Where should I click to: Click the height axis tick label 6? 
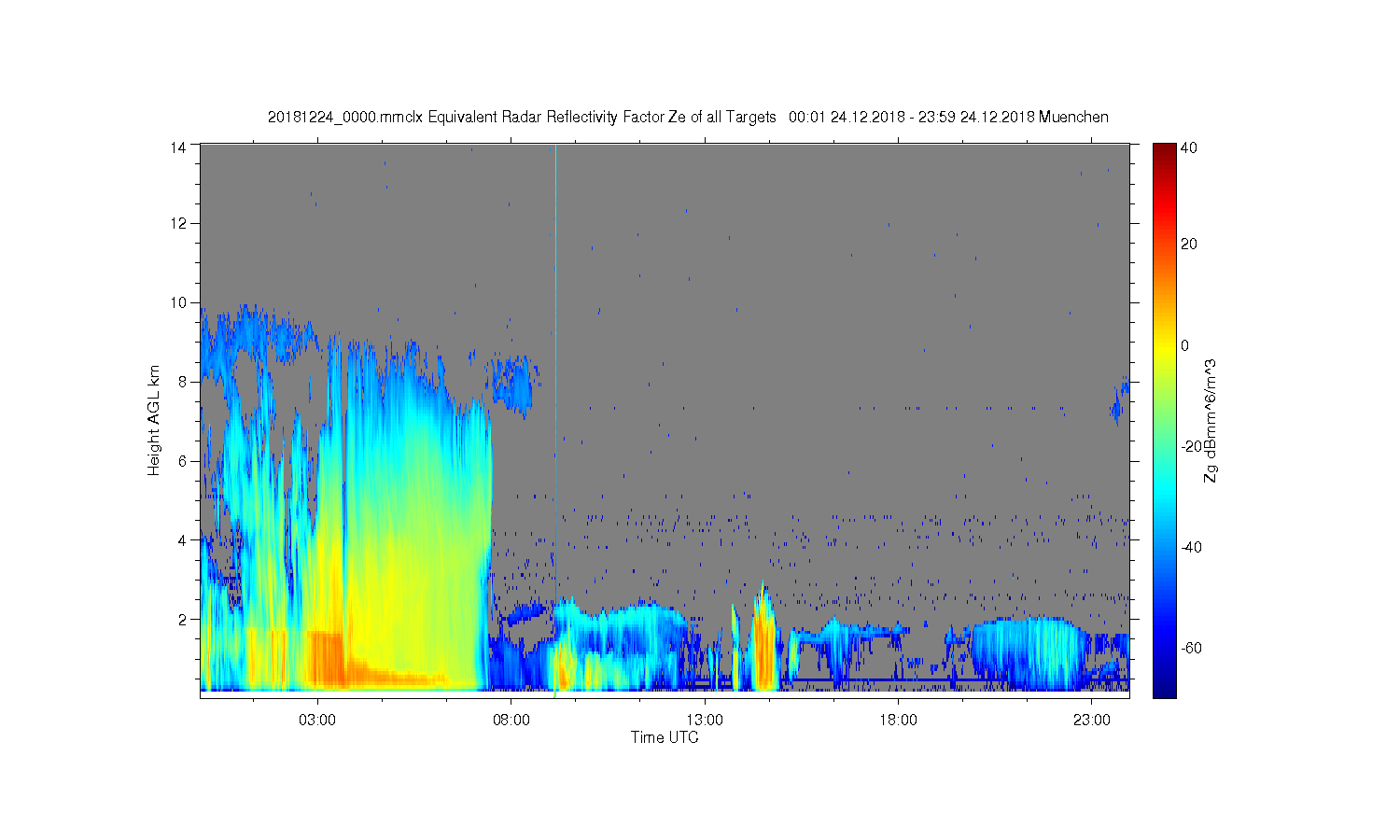click(182, 460)
